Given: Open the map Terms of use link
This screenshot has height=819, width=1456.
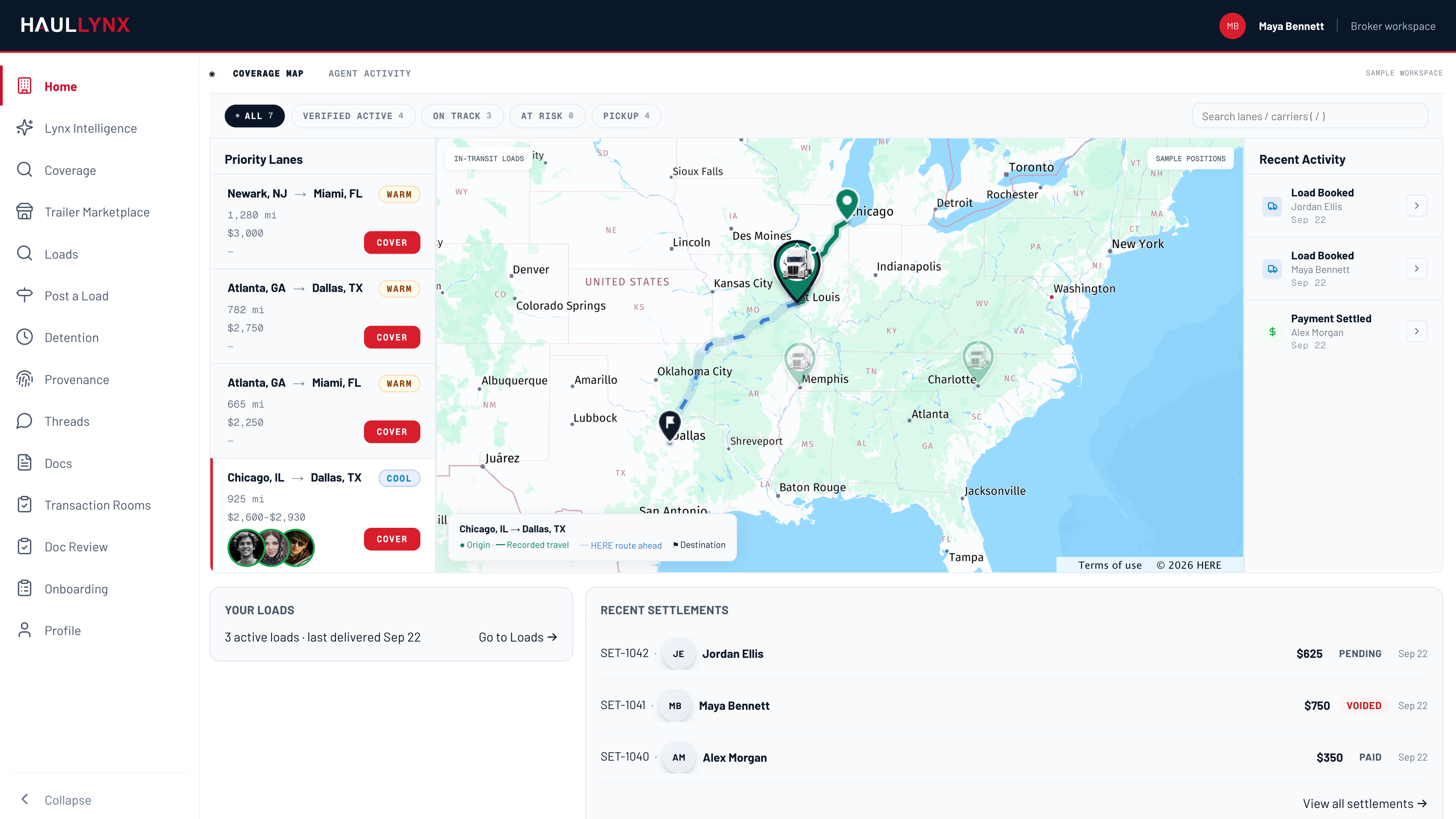Looking at the screenshot, I should (x=1109, y=565).
